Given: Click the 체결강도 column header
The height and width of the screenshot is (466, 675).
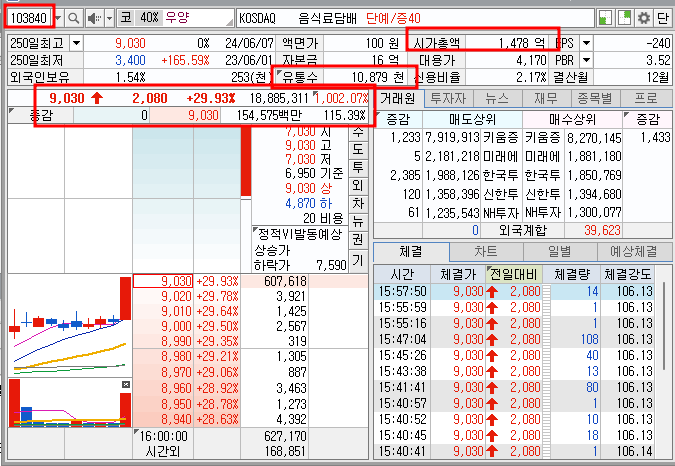Looking at the screenshot, I should tap(628, 275).
